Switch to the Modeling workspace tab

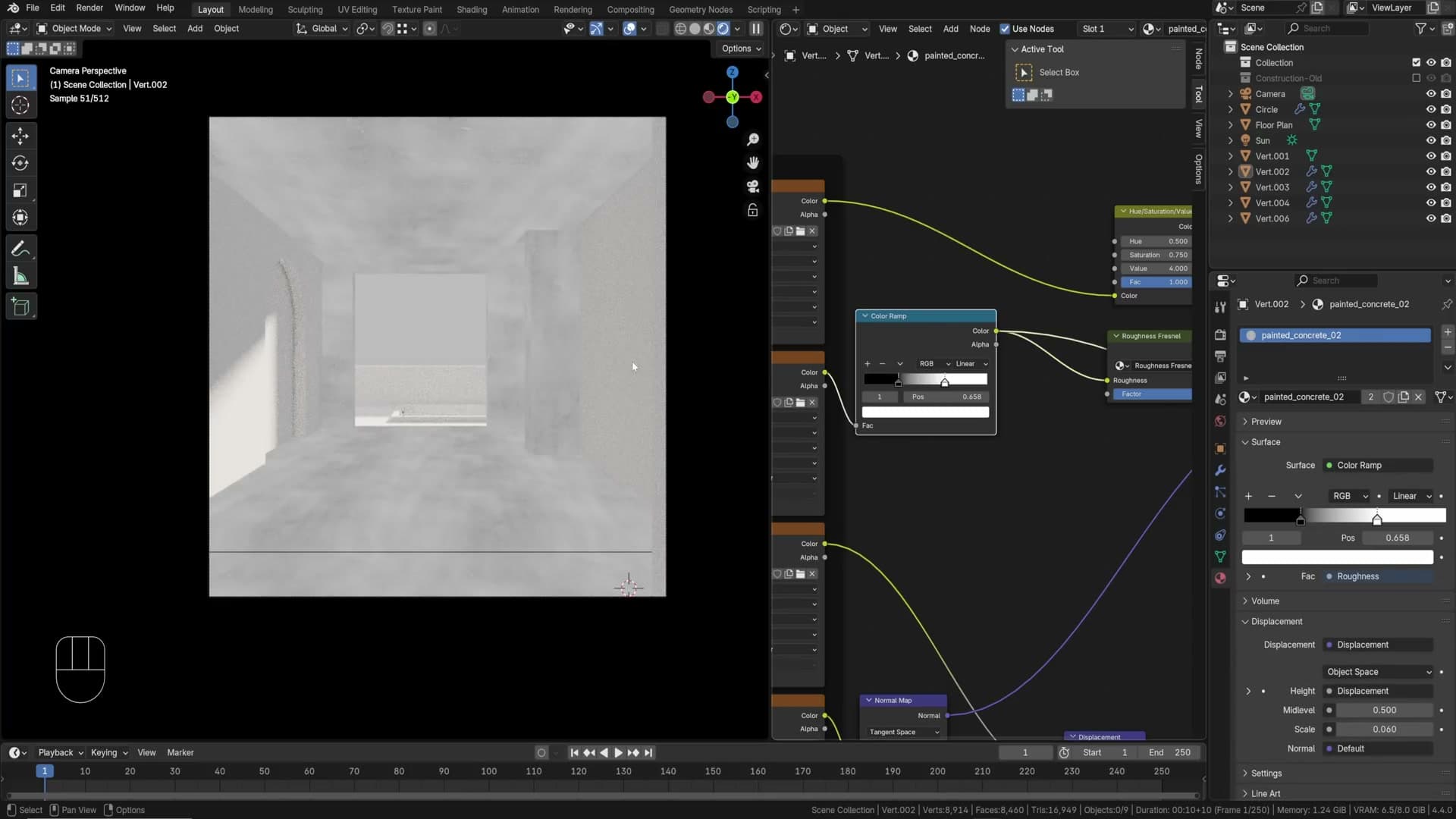coord(255,10)
